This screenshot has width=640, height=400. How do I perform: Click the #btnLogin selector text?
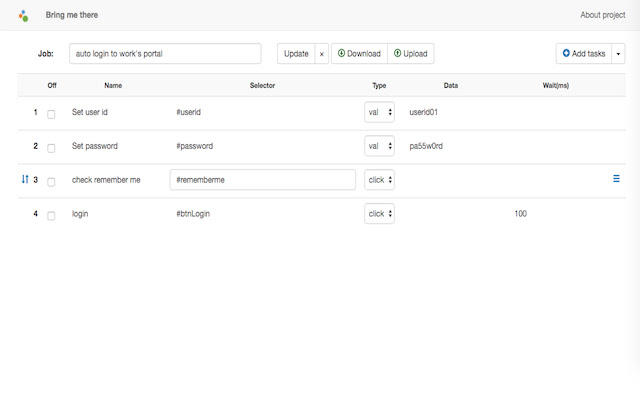coord(193,214)
